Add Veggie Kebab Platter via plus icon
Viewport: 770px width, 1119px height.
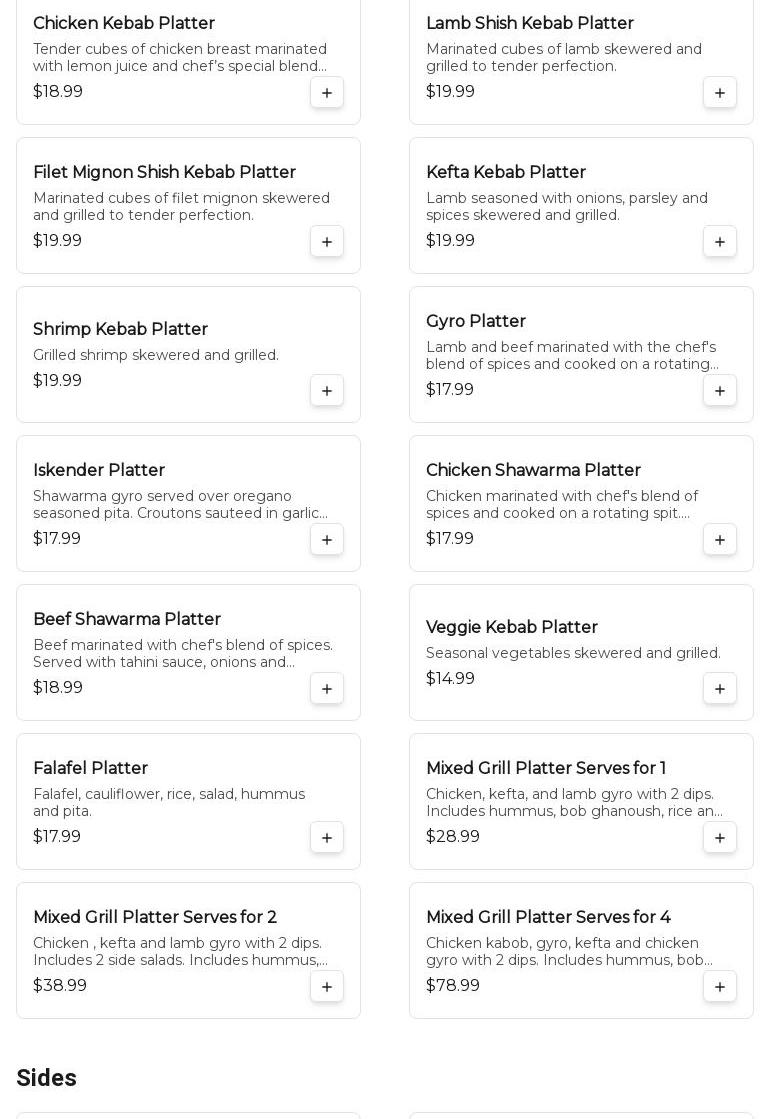pos(720,689)
